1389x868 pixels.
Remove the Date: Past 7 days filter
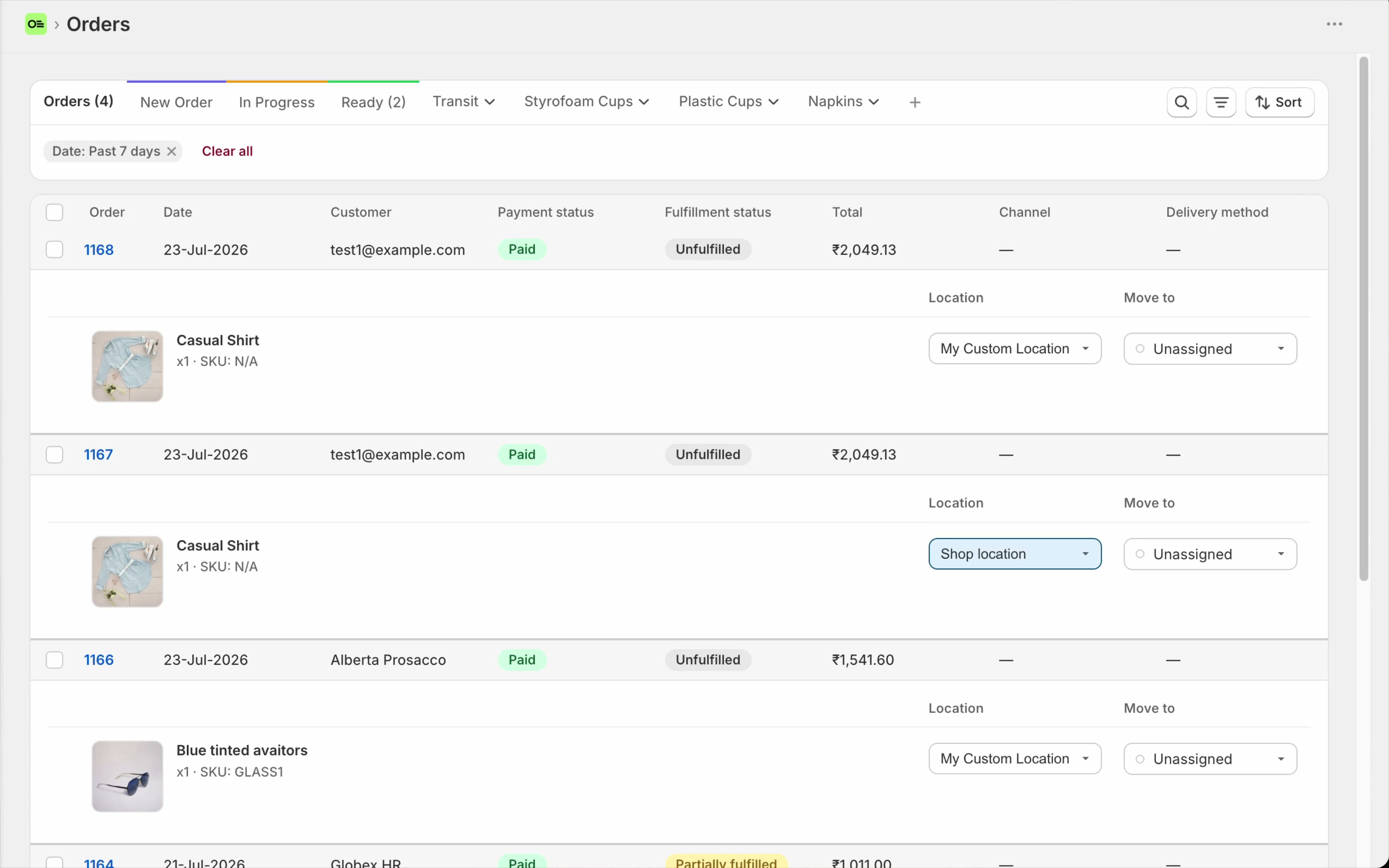pos(171,151)
